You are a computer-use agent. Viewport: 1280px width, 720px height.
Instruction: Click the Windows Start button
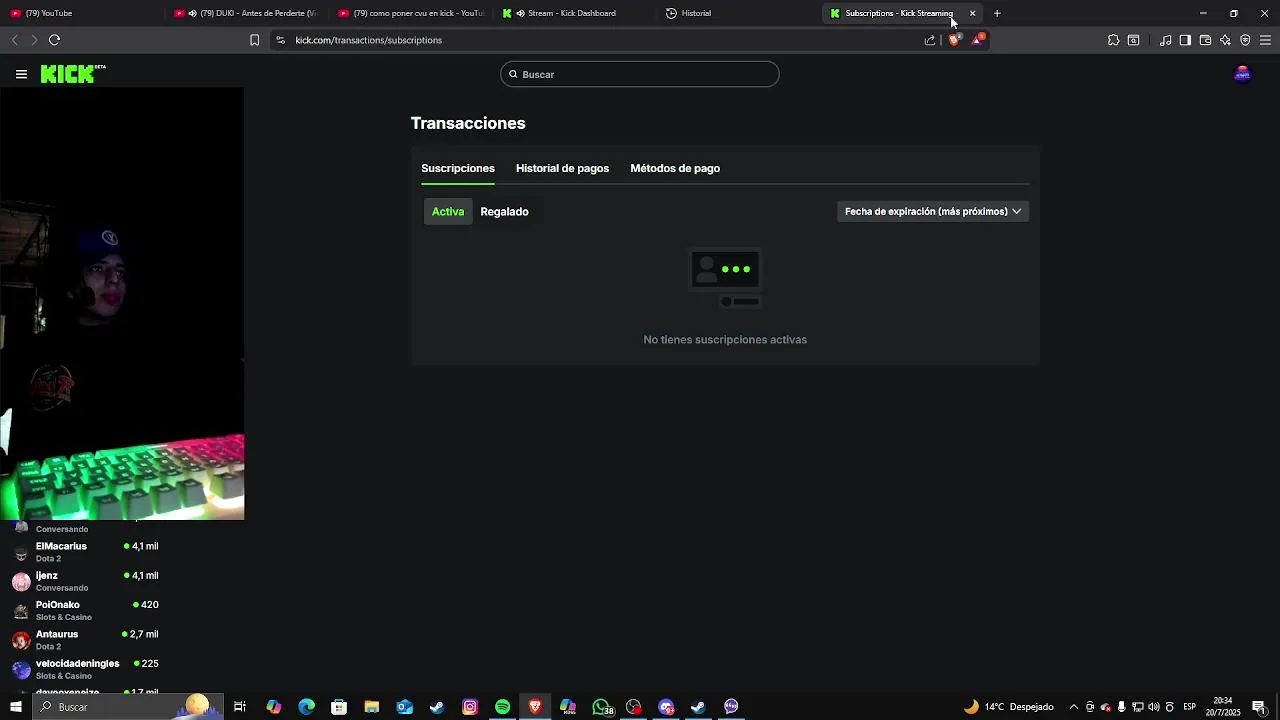[x=15, y=707]
